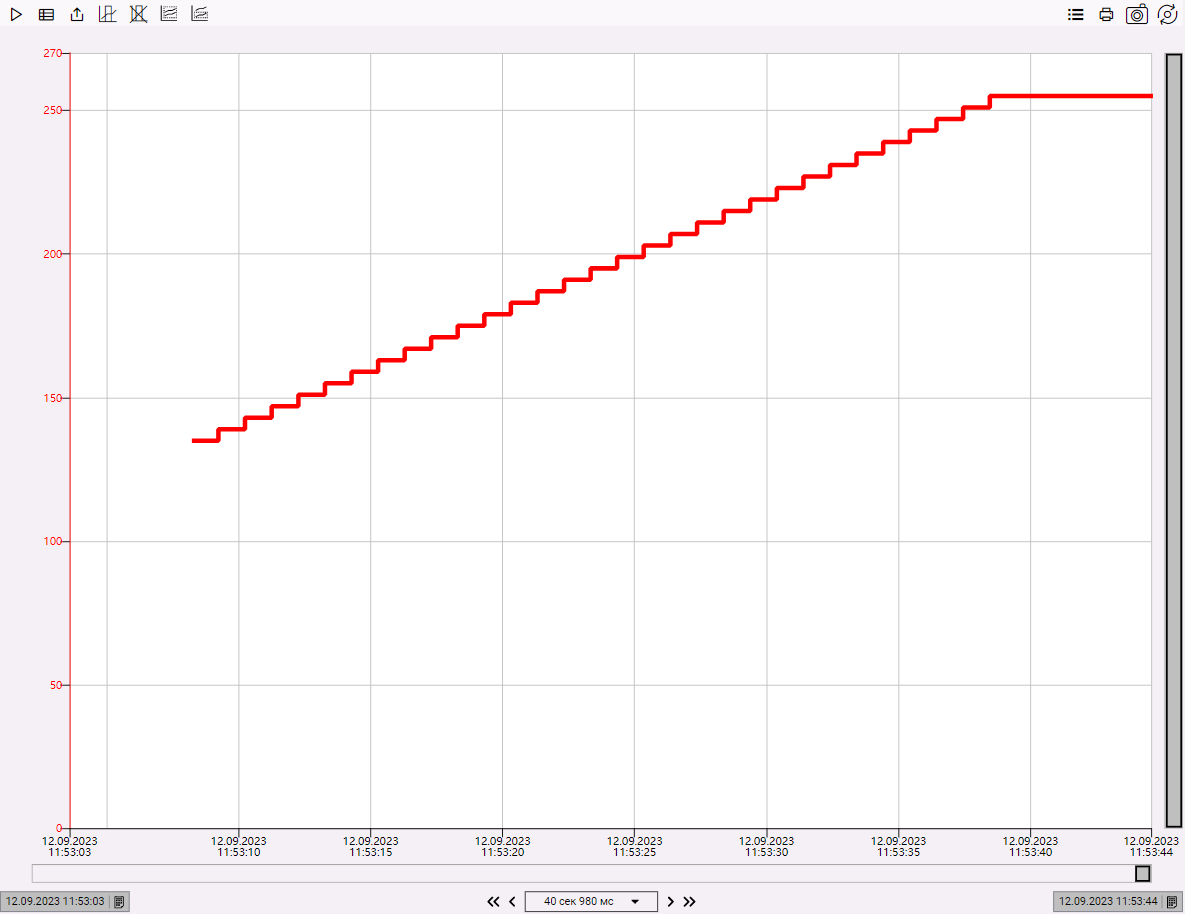
Task: Open calendar for start time 11:53:03
Action: (119, 901)
